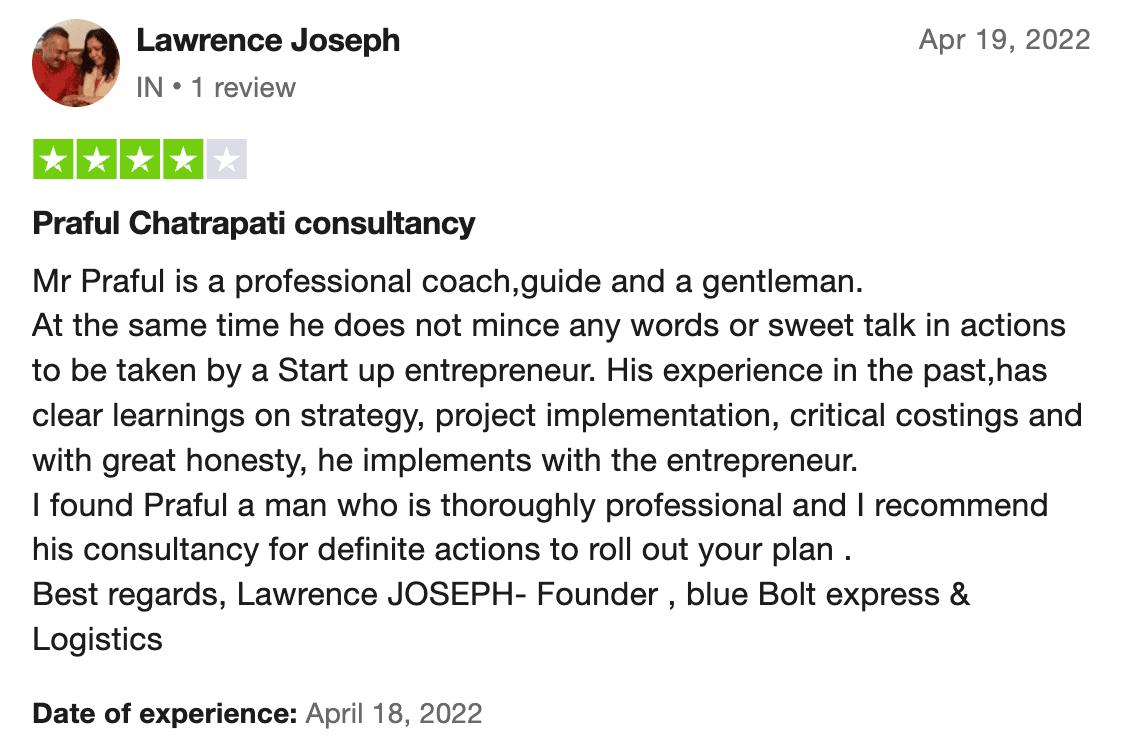Click the second green rating star
The height and width of the screenshot is (744, 1138).
(97, 159)
